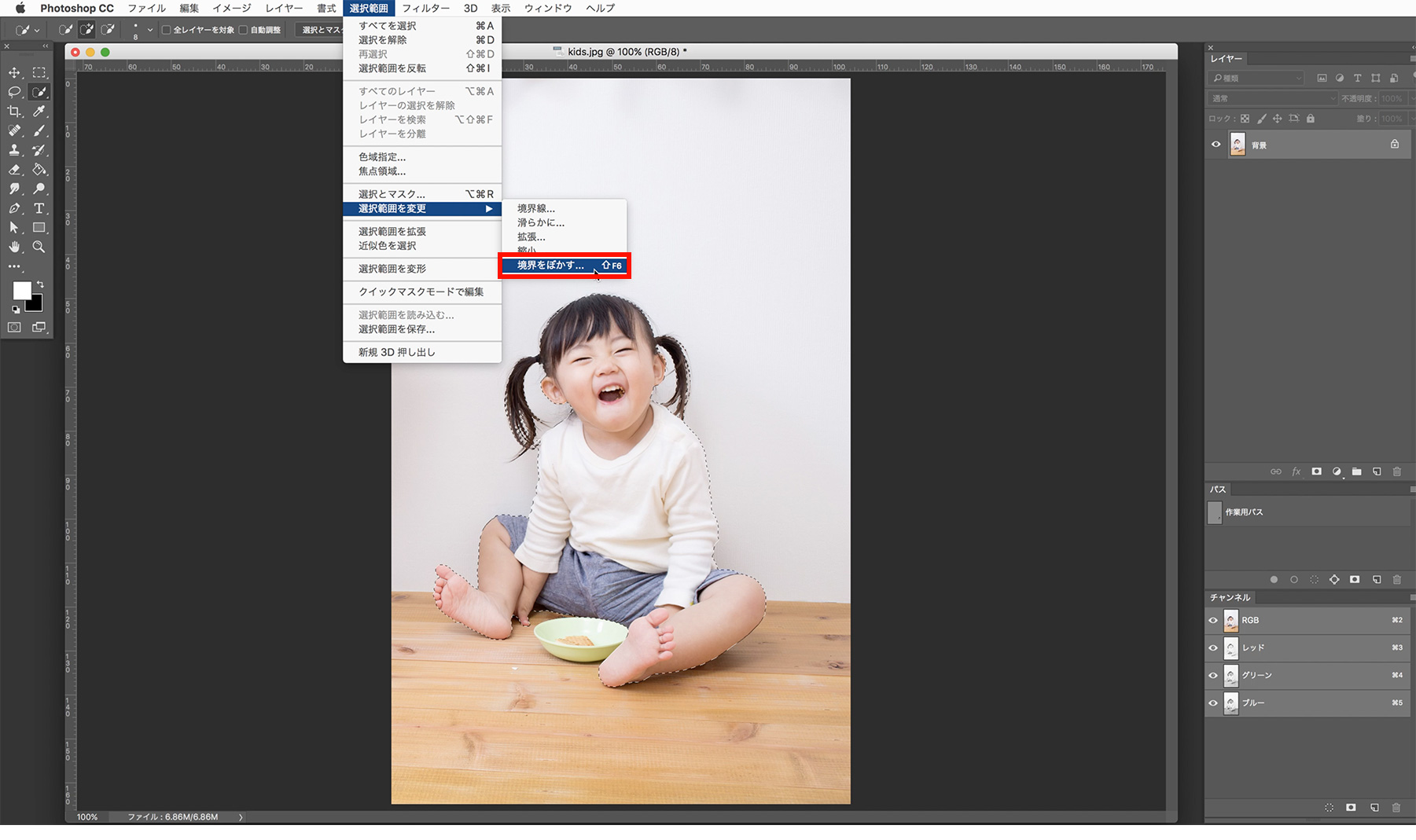The height and width of the screenshot is (840, 1416).
Task: Select the Lasso tool
Action: 14,92
